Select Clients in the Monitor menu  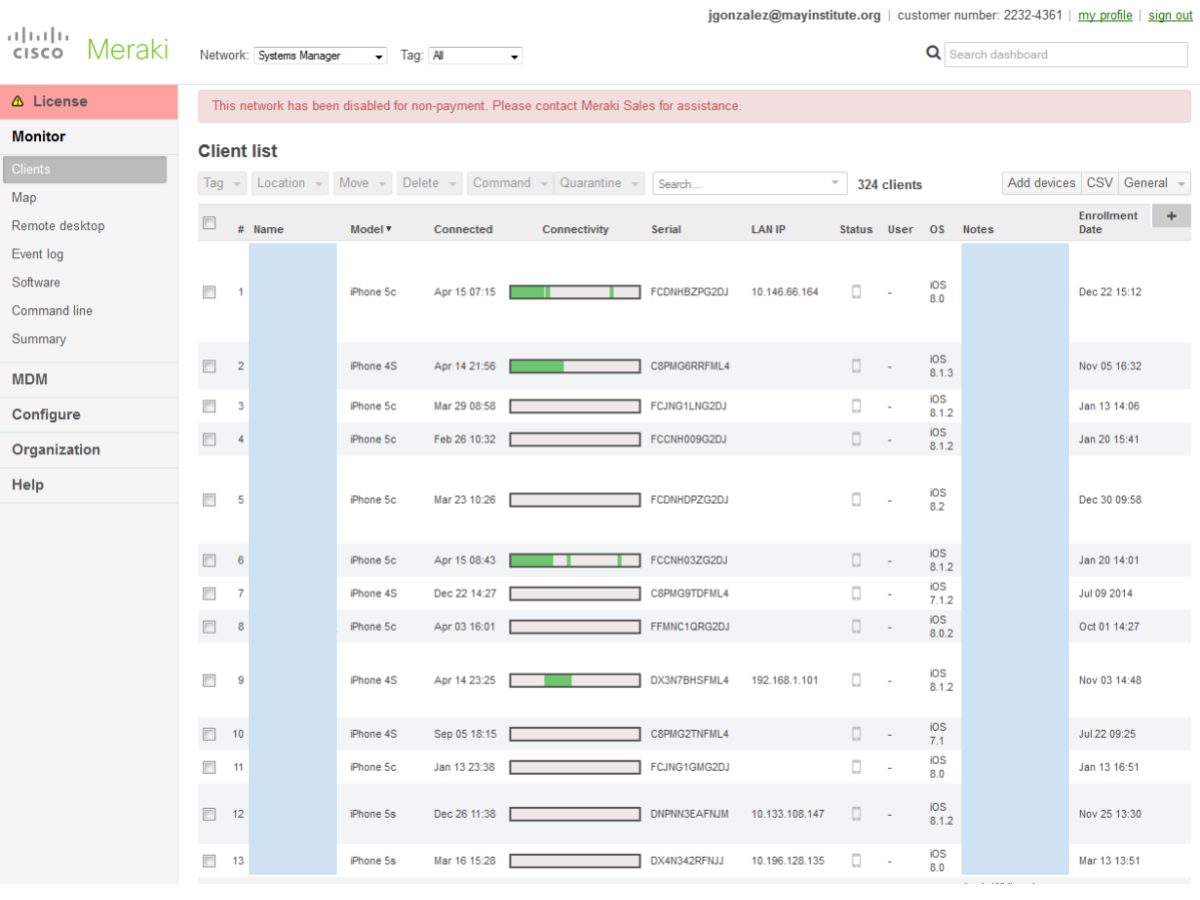(84, 170)
